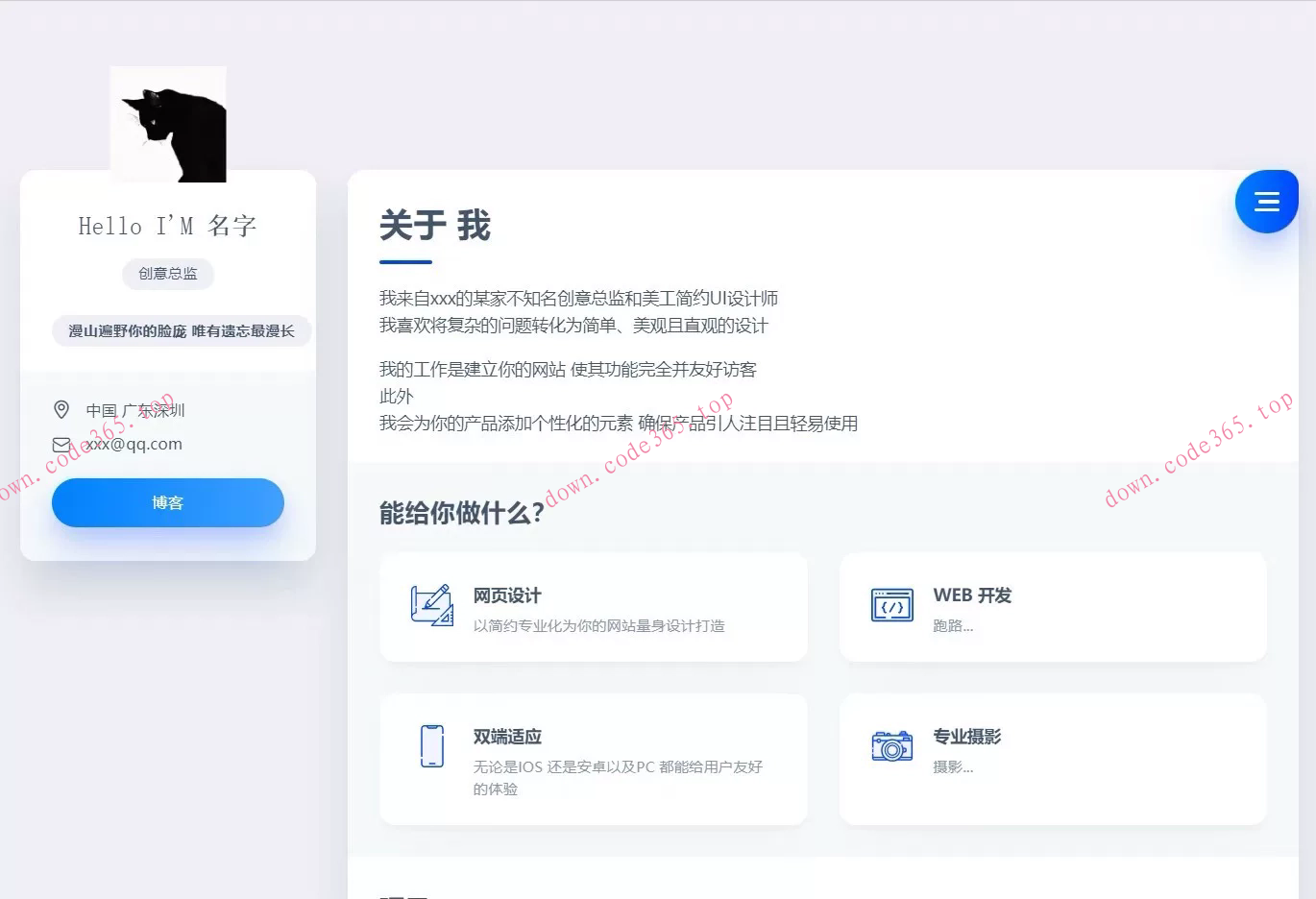Select the 专业摄影 camera icon
Image resolution: width=1316 pixels, height=899 pixels.
point(891,746)
